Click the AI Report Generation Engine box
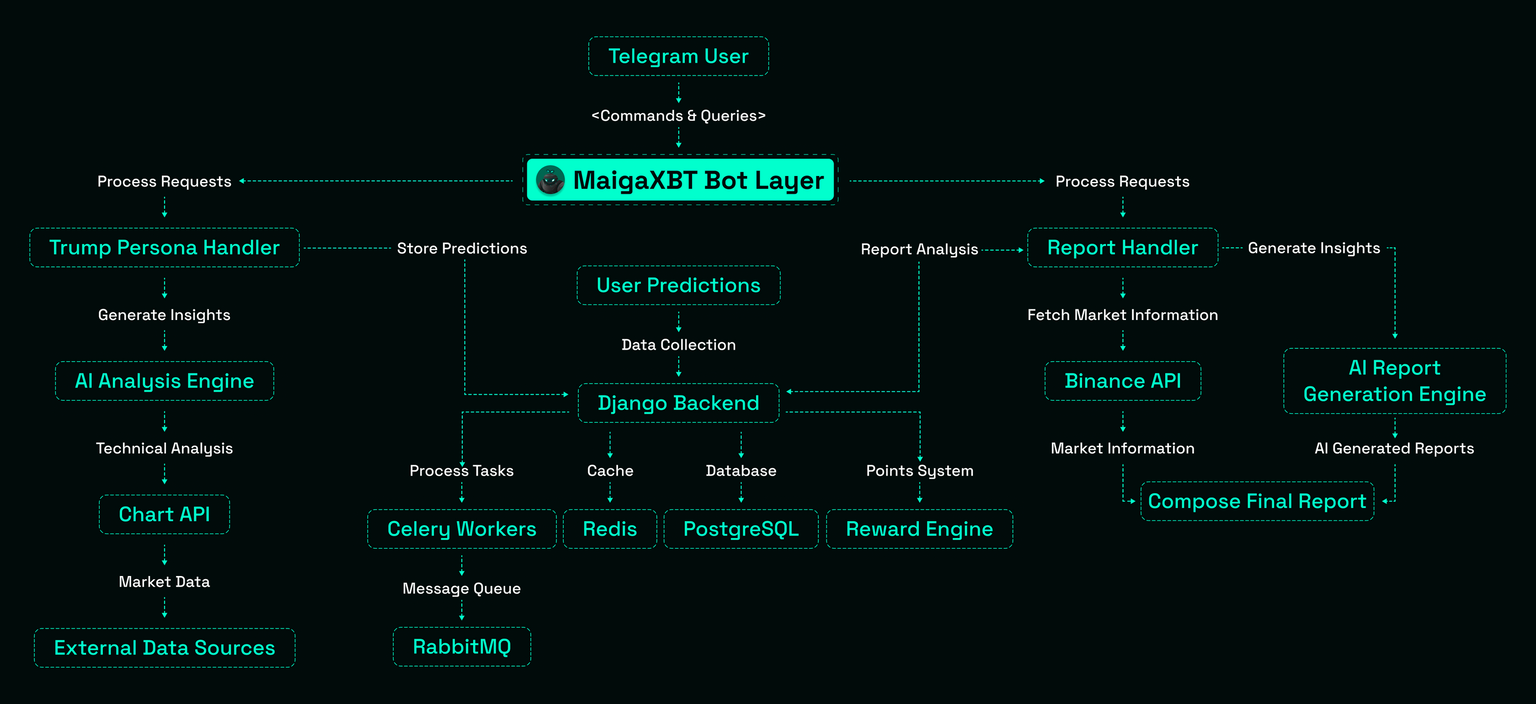Screen dimensions: 1536x704 (1394, 381)
